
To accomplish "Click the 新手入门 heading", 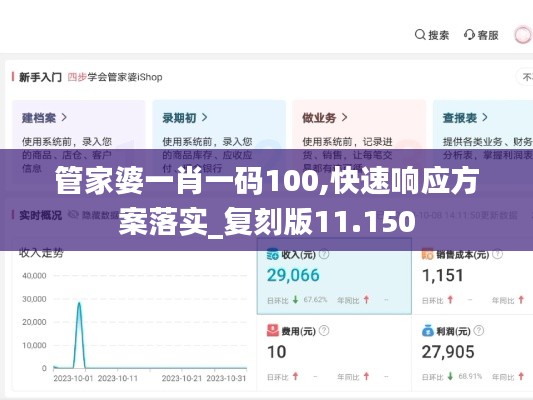I will [x=40, y=77].
